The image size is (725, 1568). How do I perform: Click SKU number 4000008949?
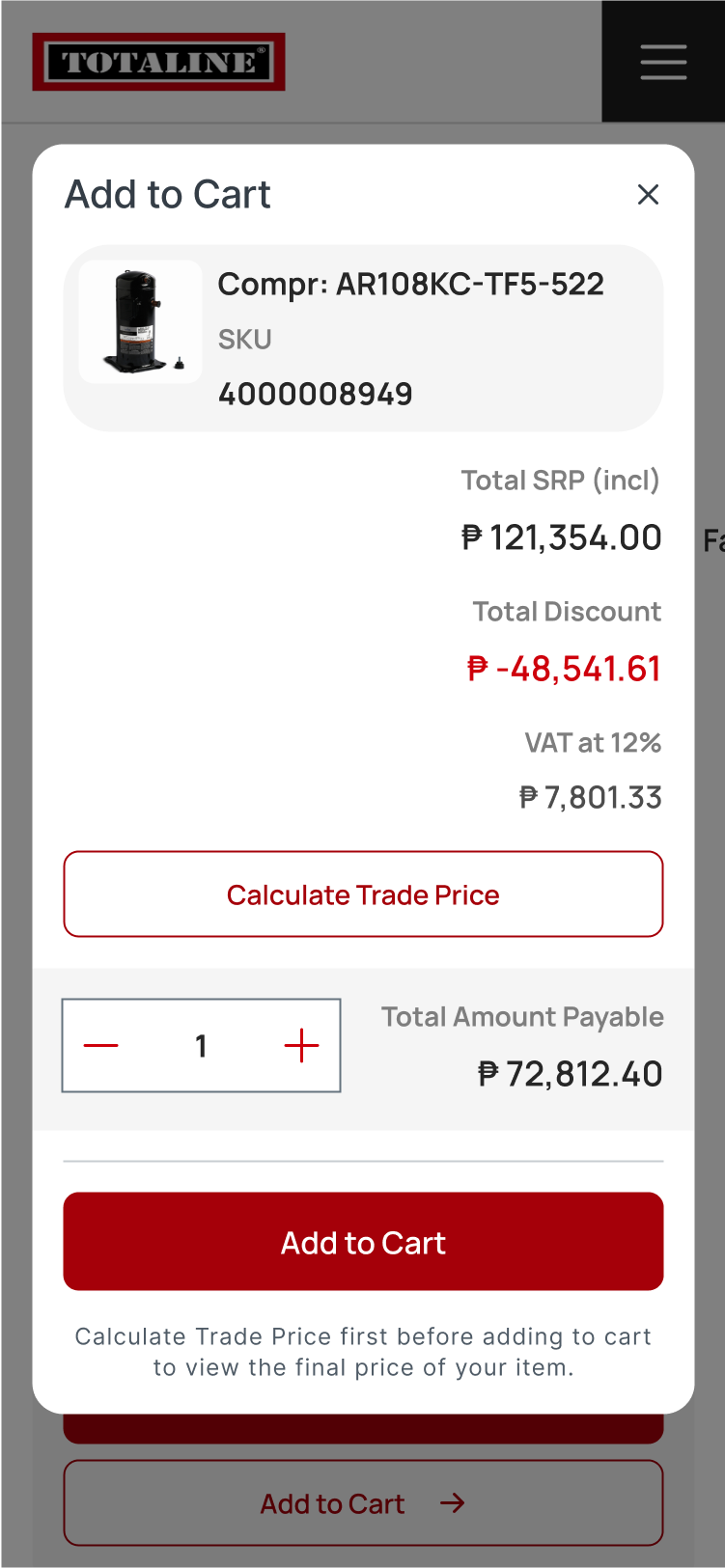pyautogui.click(x=316, y=395)
